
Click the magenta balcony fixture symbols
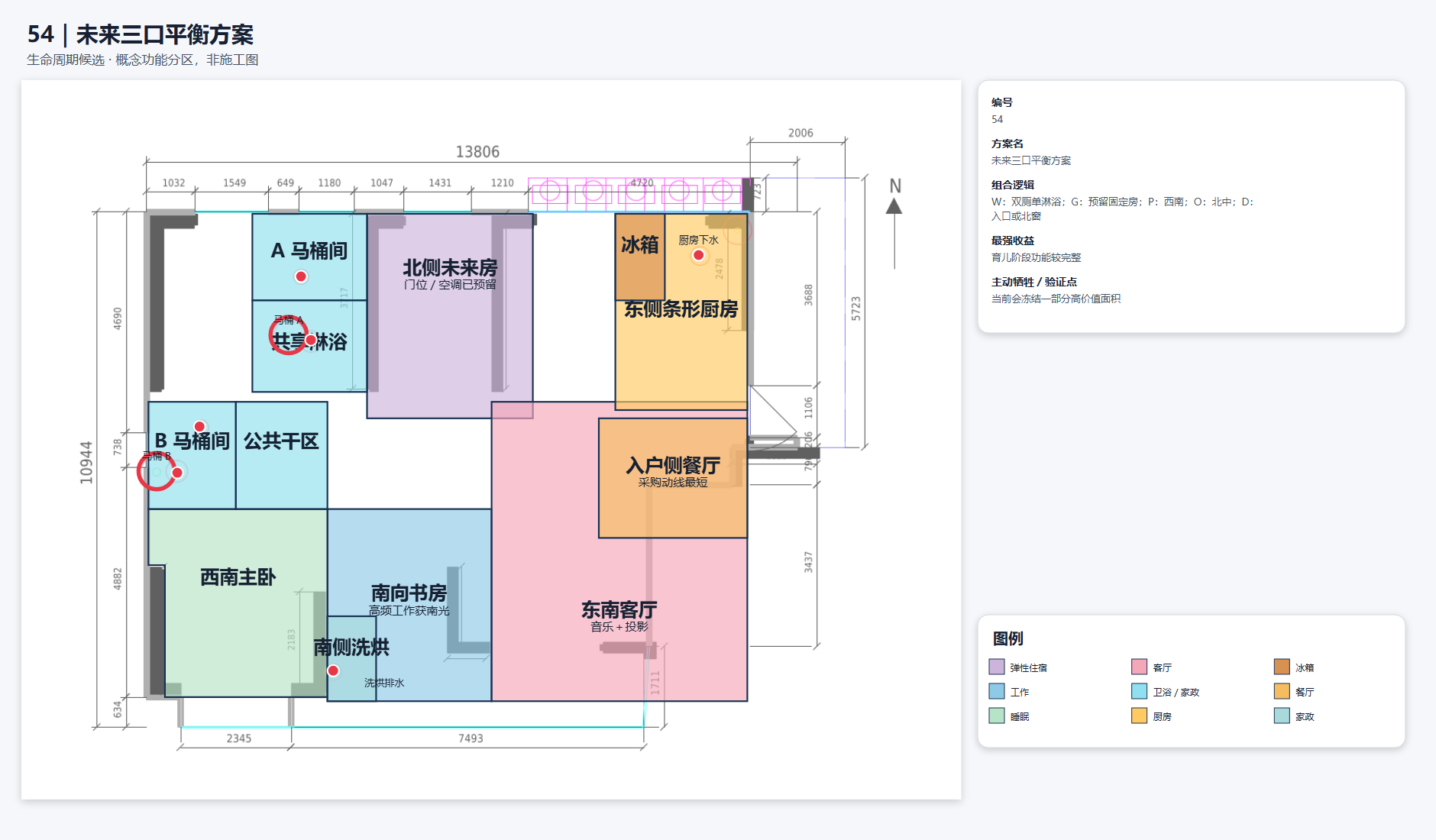tap(636, 192)
